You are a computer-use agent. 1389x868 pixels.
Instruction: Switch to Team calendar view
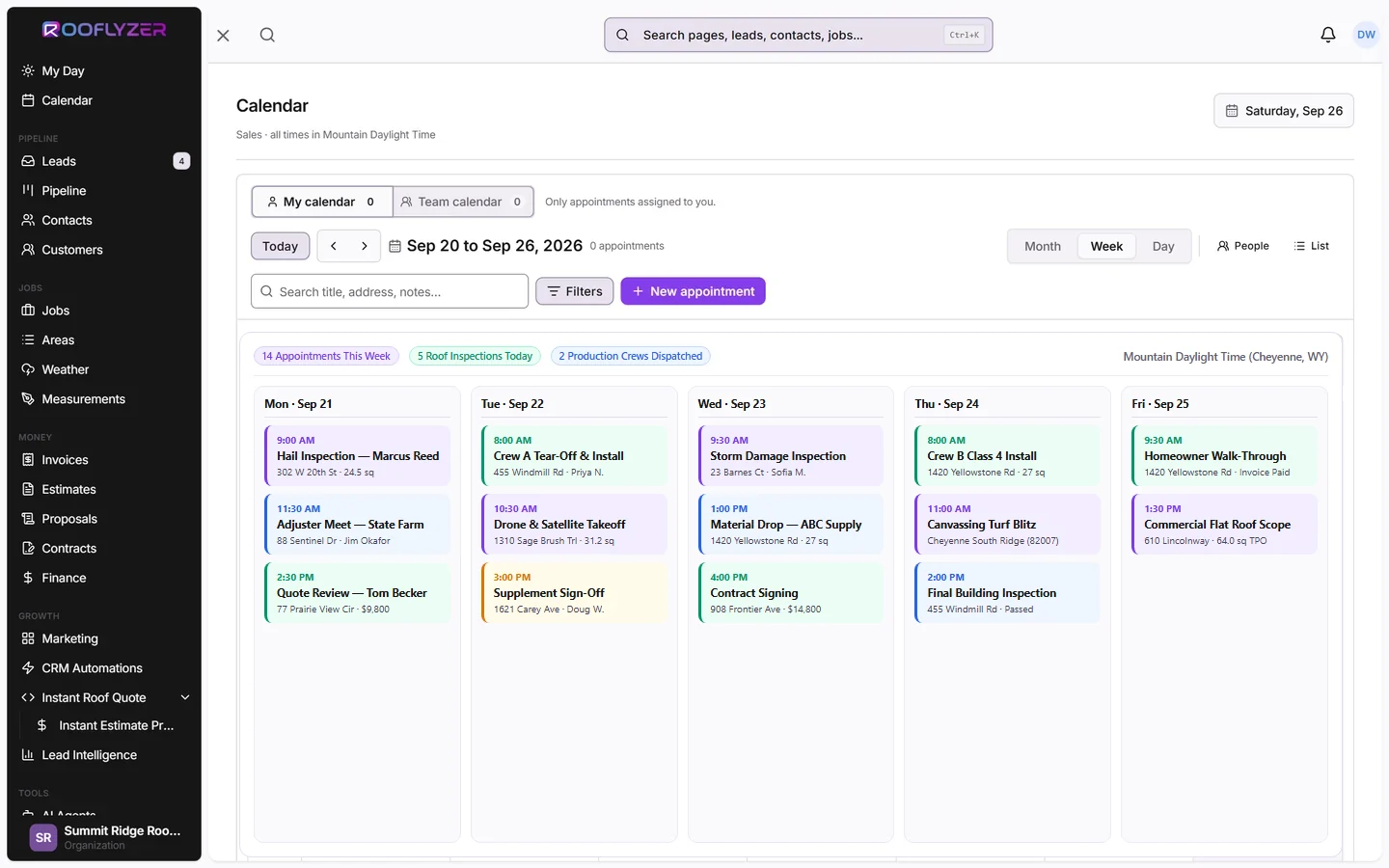tap(463, 202)
